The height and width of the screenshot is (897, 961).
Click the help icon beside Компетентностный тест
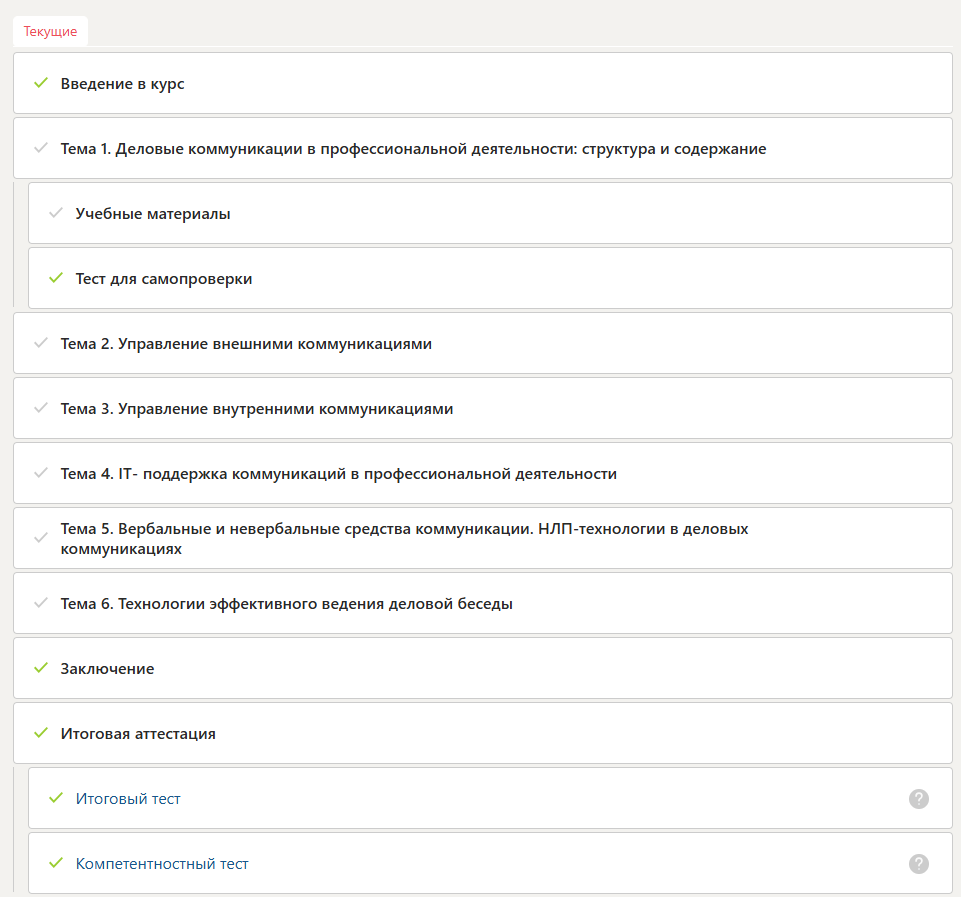[x=919, y=863]
